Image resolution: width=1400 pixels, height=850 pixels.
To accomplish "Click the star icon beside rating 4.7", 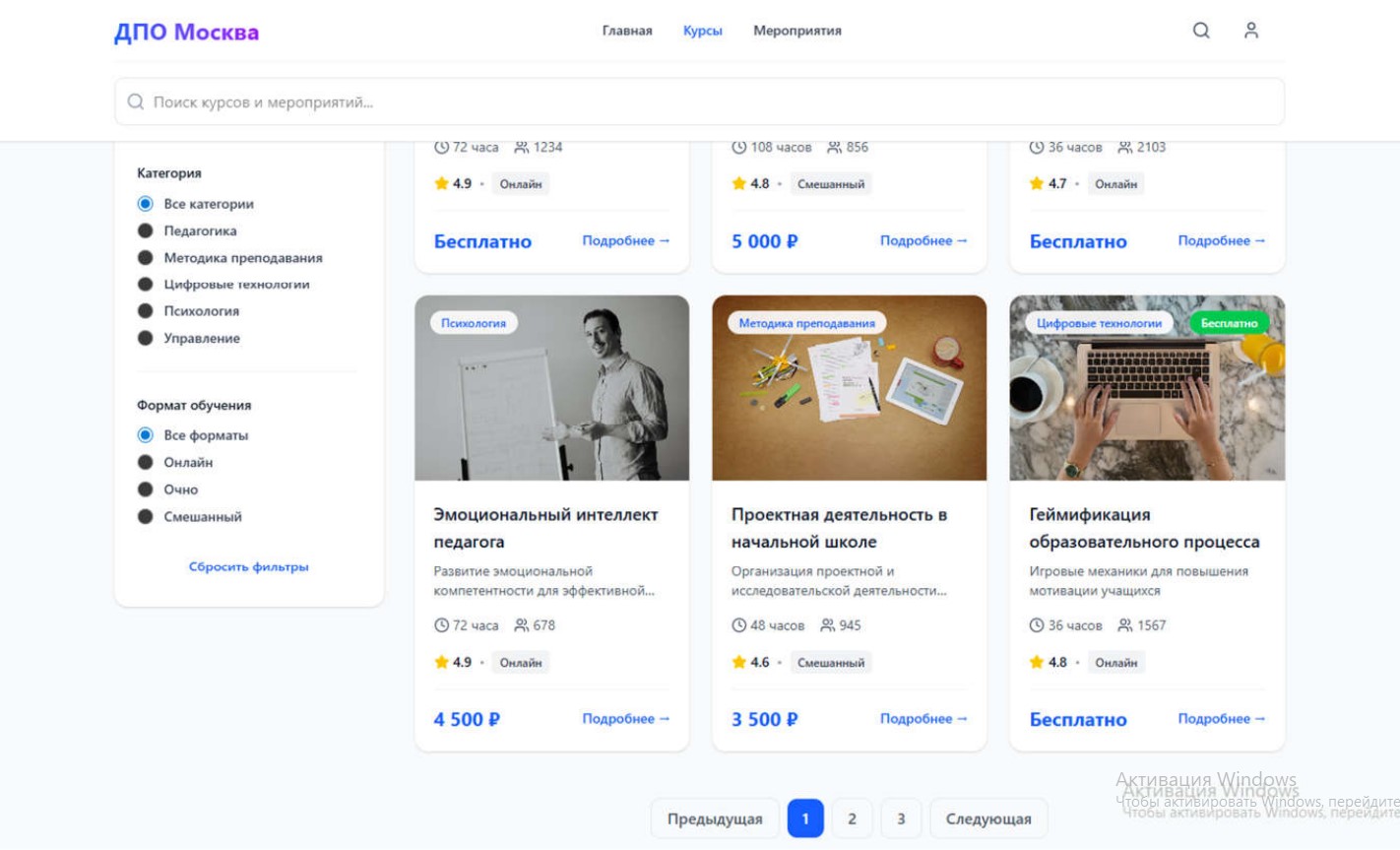I will coord(1037,184).
